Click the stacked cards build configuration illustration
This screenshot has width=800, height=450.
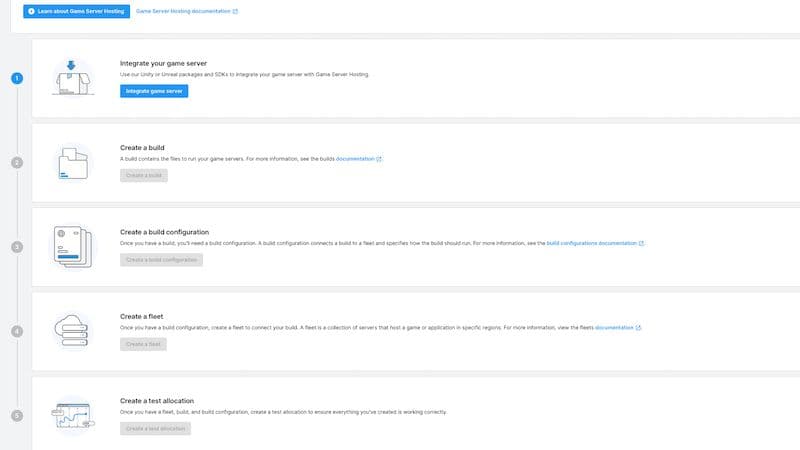[x=73, y=247]
